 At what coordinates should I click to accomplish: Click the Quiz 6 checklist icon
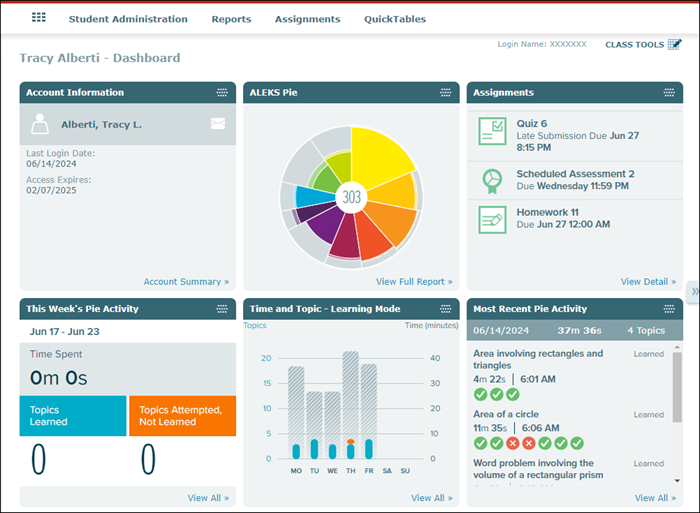pos(491,130)
